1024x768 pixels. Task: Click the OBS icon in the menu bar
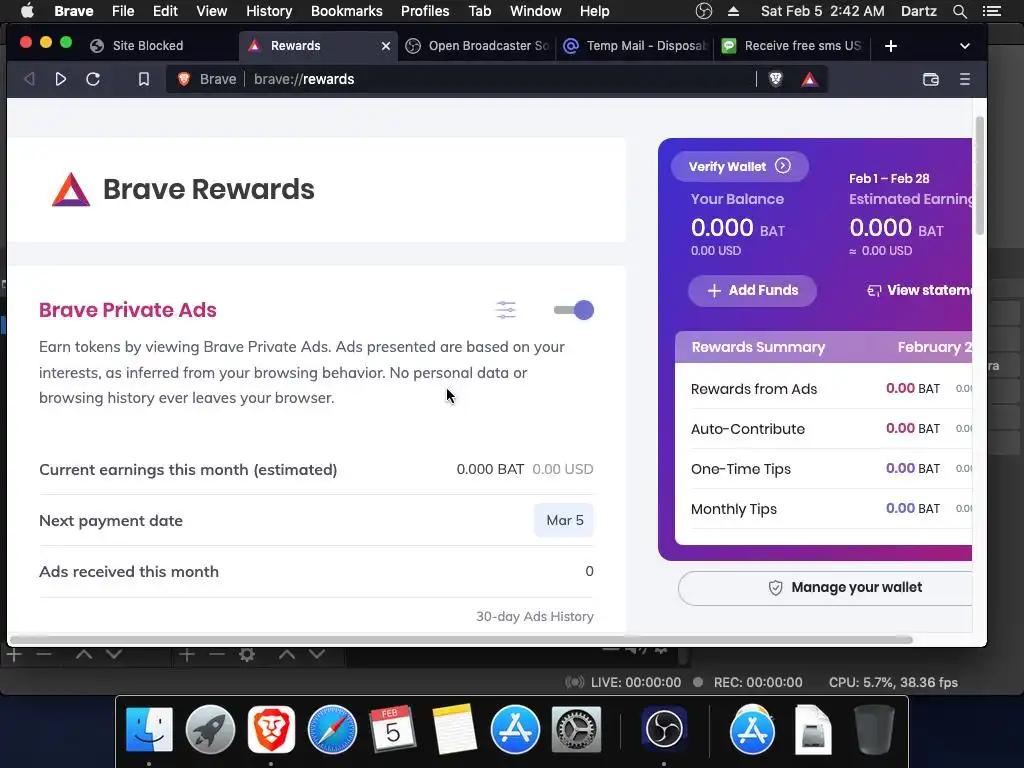pyautogui.click(x=703, y=11)
